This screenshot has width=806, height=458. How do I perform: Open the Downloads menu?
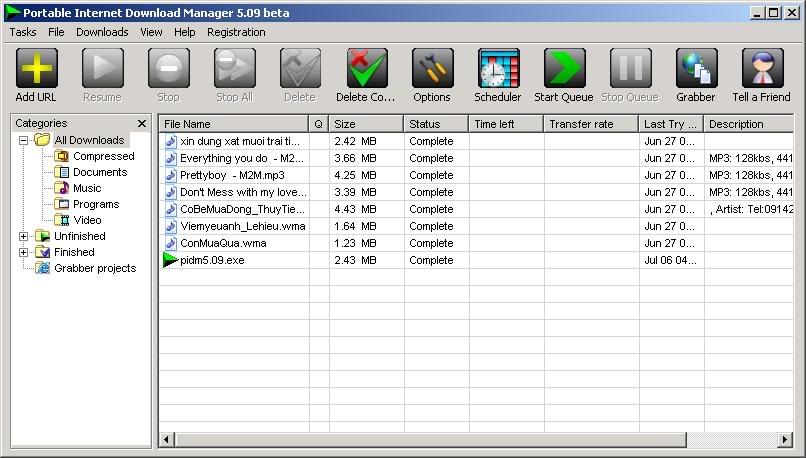pyautogui.click(x=102, y=32)
